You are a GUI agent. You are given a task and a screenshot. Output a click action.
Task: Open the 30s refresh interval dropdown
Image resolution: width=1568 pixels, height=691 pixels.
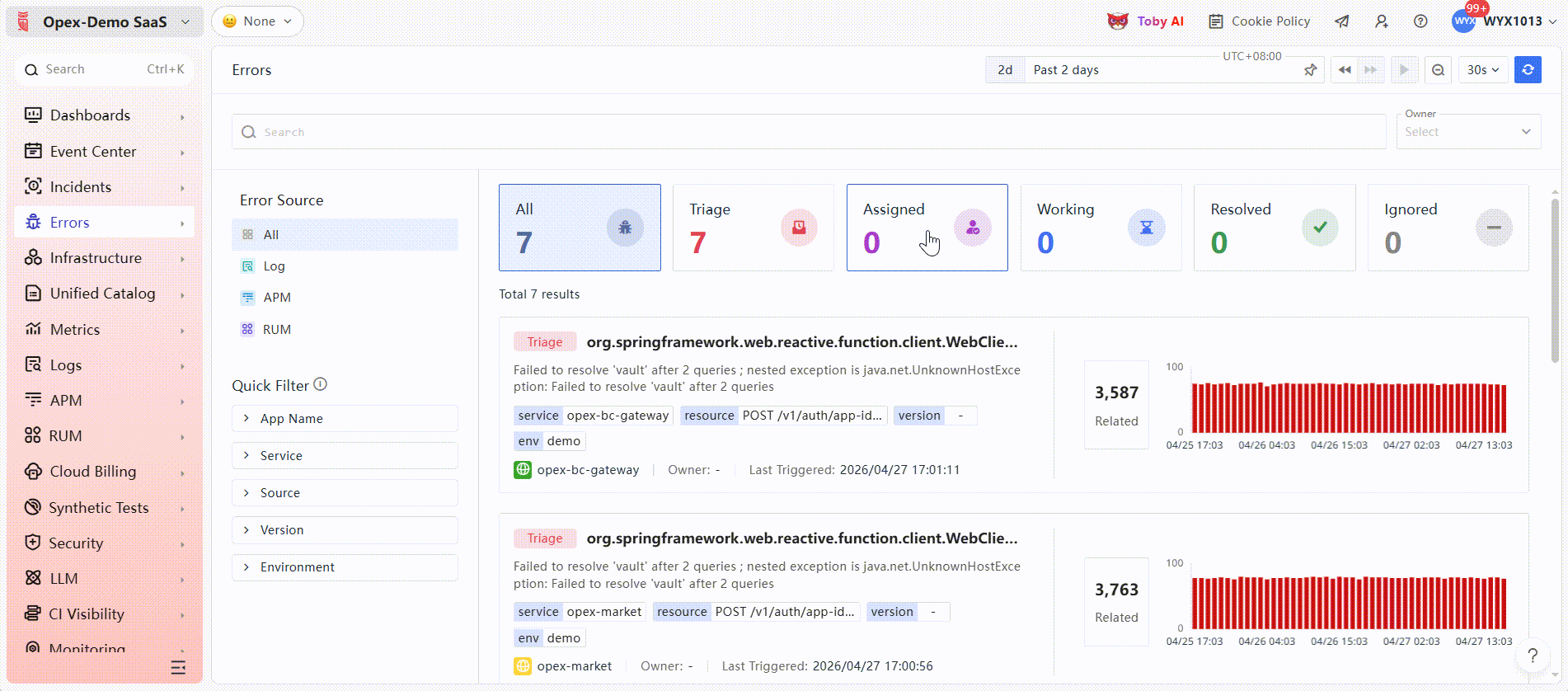1482,70
